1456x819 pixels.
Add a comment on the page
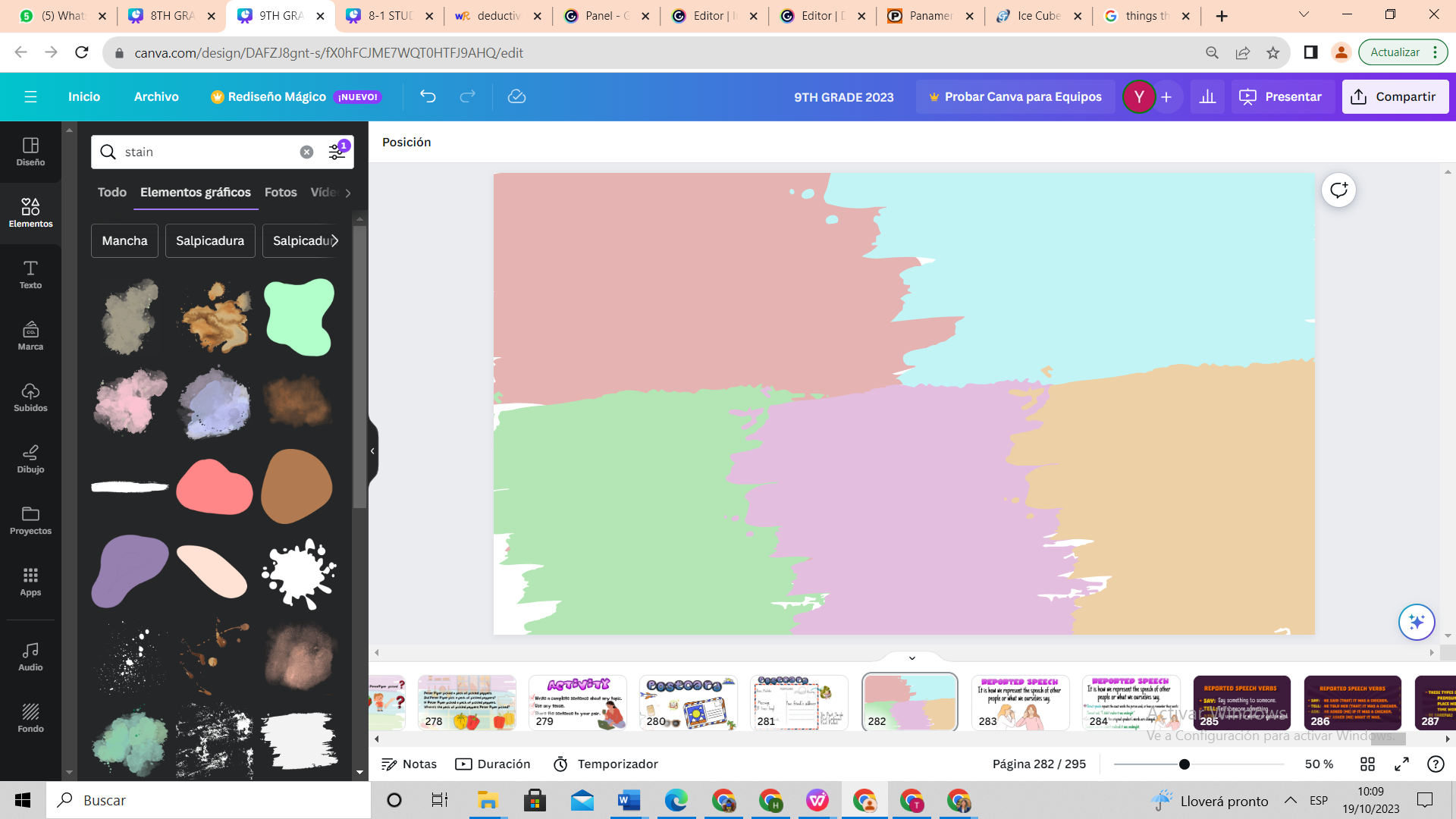pyautogui.click(x=1338, y=190)
